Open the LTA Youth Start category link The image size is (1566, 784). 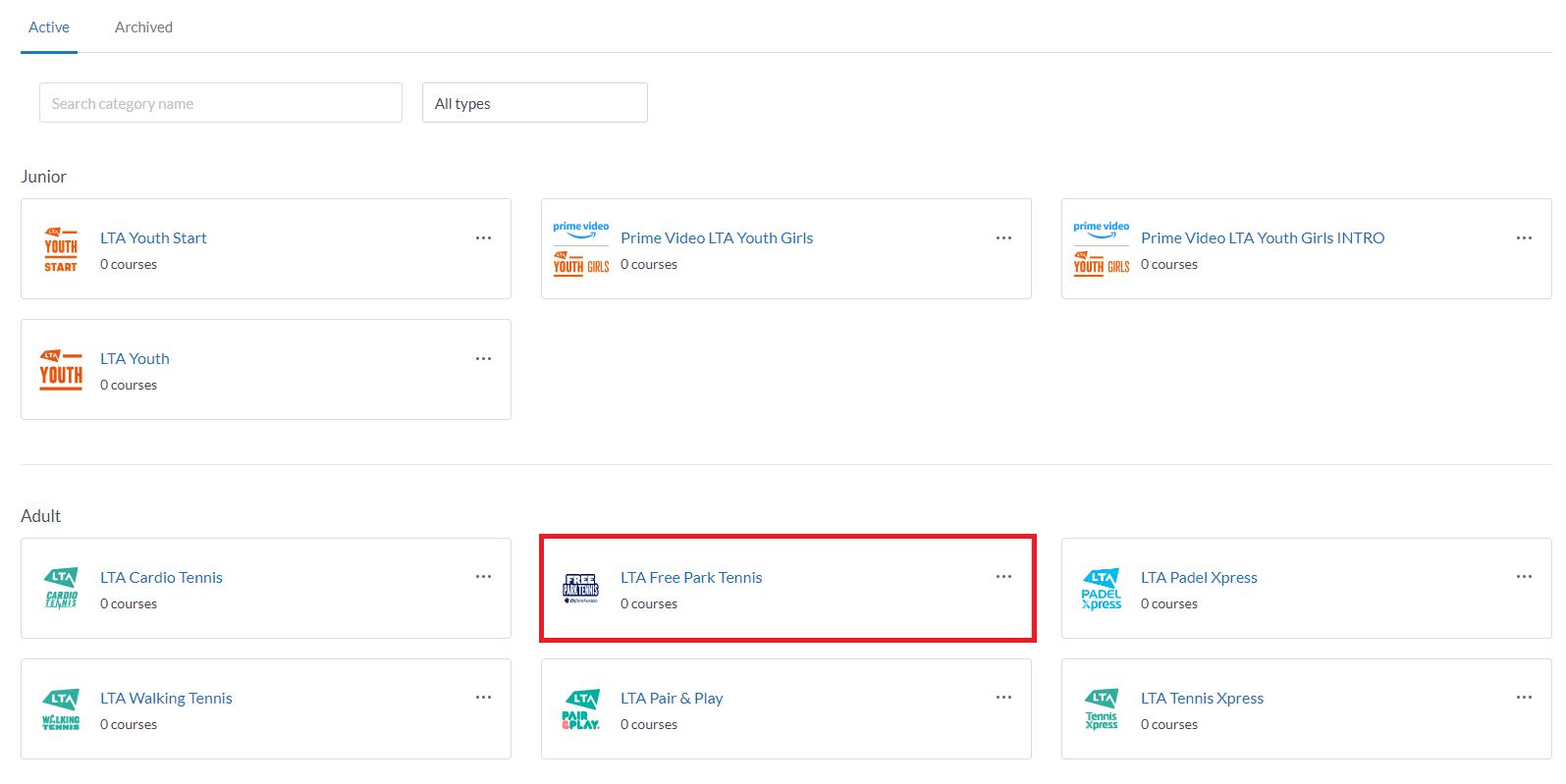click(x=153, y=237)
